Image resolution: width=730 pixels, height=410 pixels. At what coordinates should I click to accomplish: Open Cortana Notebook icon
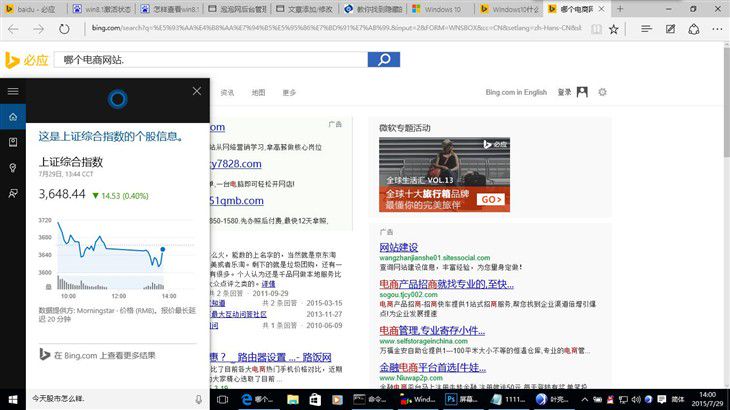[x=13, y=142]
